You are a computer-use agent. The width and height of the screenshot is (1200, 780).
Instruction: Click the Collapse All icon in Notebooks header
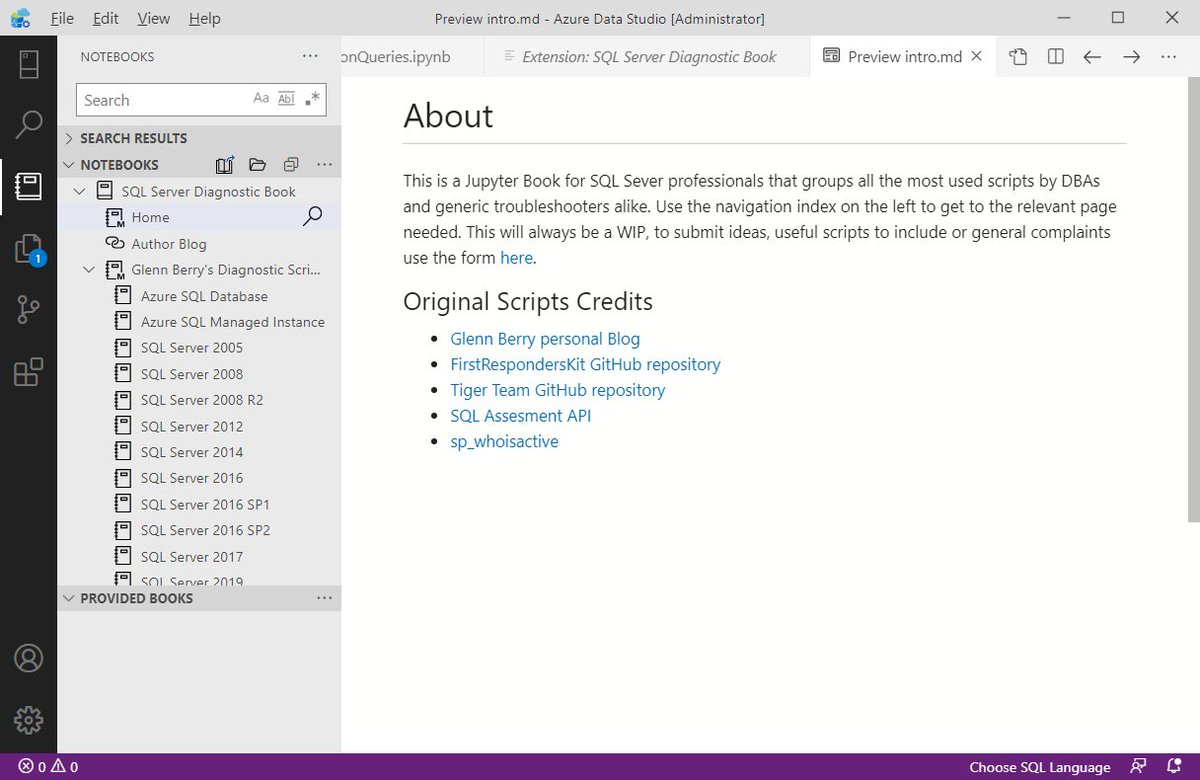point(290,165)
